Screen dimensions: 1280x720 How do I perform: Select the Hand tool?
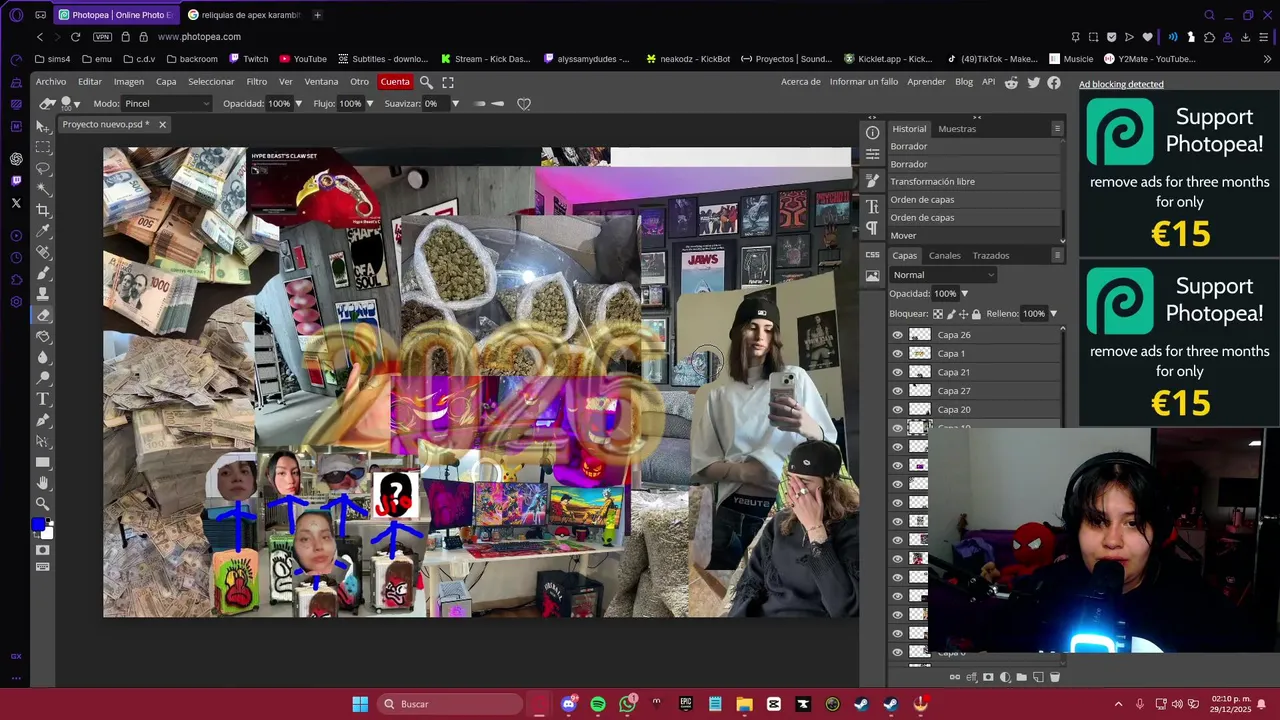tap(43, 483)
